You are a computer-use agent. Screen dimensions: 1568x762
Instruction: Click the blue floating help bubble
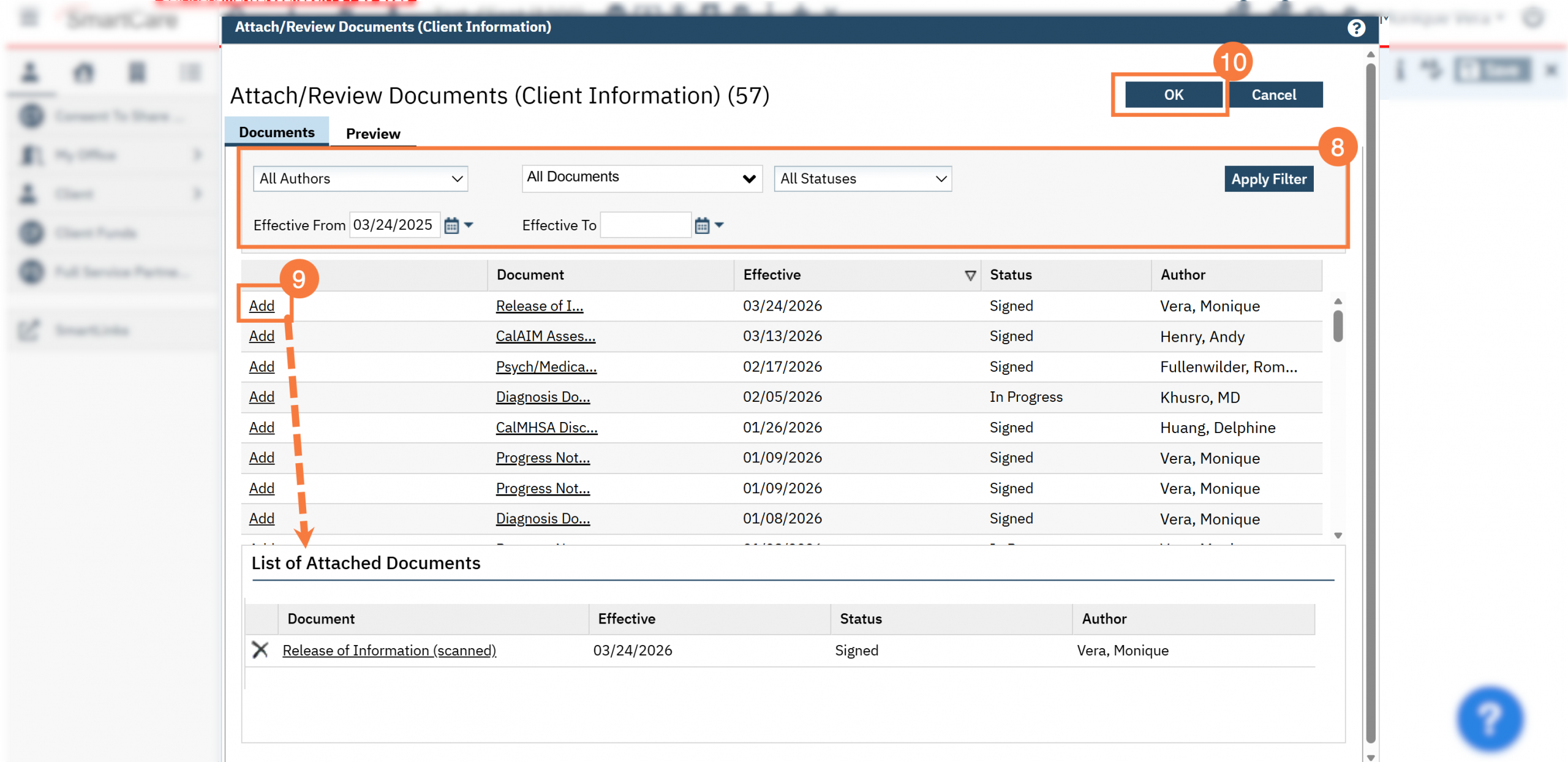pyautogui.click(x=1490, y=718)
